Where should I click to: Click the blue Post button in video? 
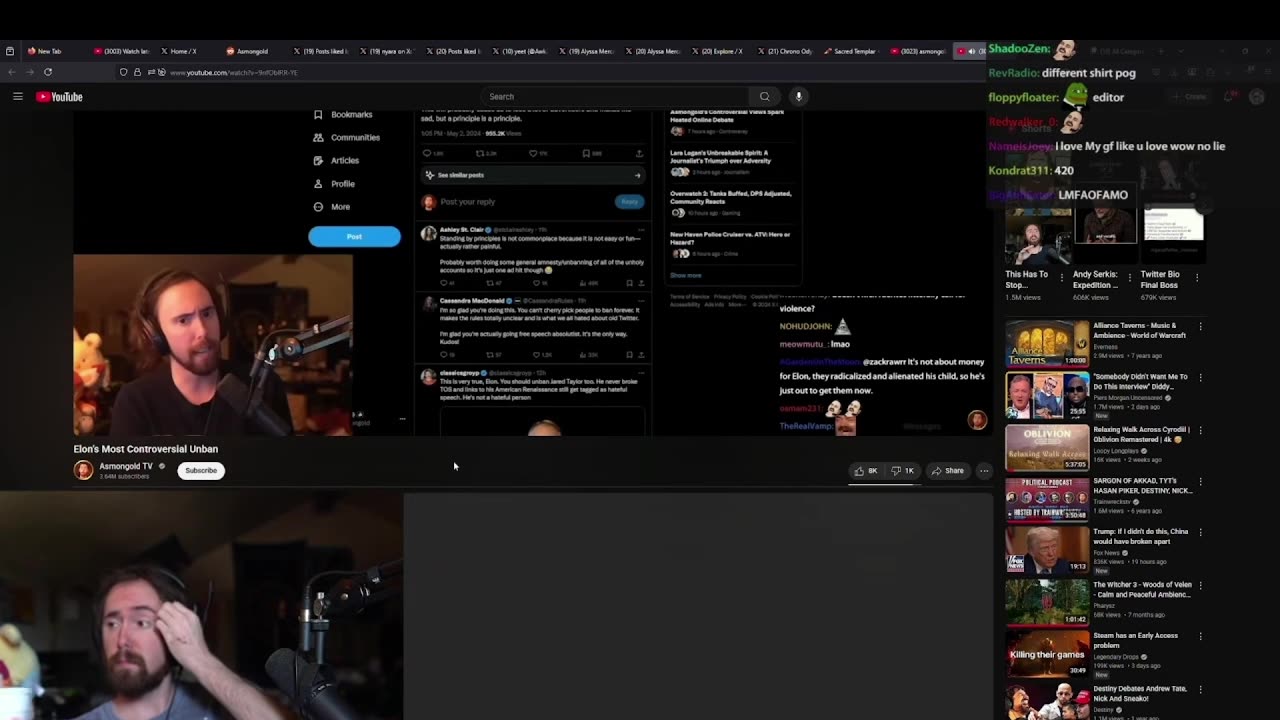coord(354,236)
